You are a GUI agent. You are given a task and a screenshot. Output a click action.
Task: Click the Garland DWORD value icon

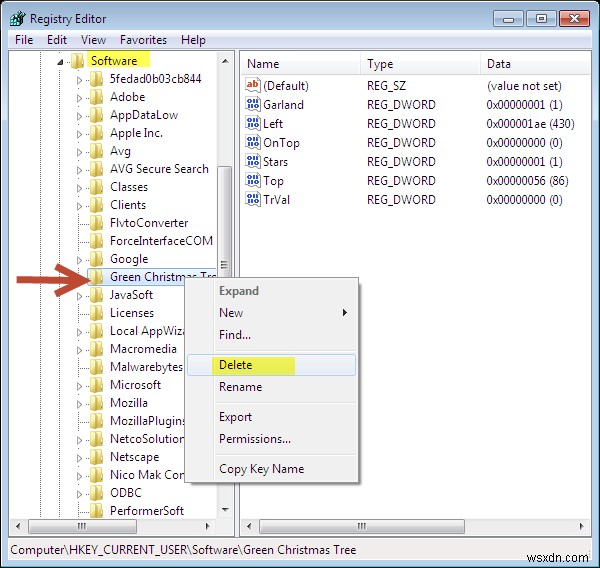[253, 104]
